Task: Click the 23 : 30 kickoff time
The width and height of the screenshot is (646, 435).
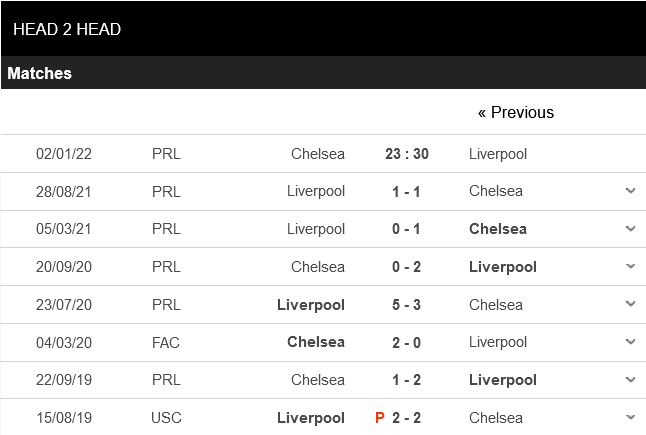Action: click(x=406, y=154)
